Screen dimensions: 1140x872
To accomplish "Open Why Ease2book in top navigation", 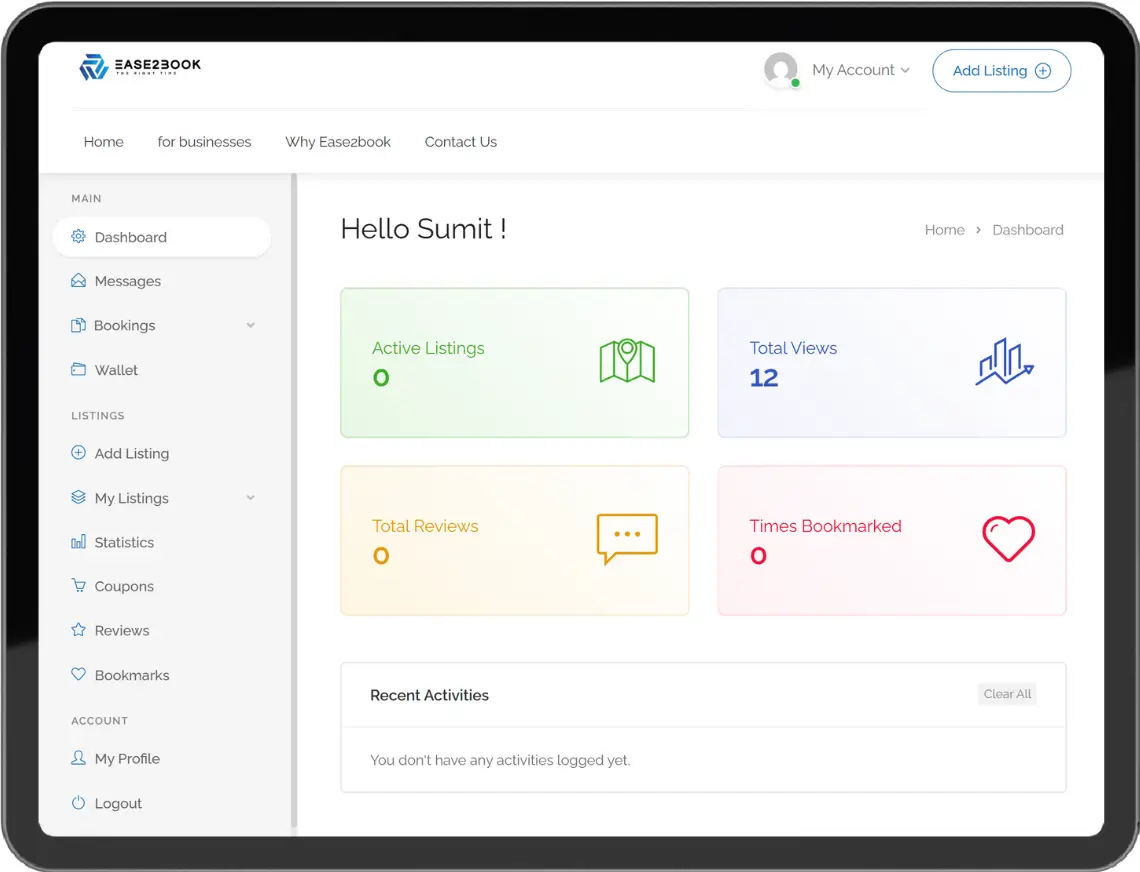I will pos(338,142).
